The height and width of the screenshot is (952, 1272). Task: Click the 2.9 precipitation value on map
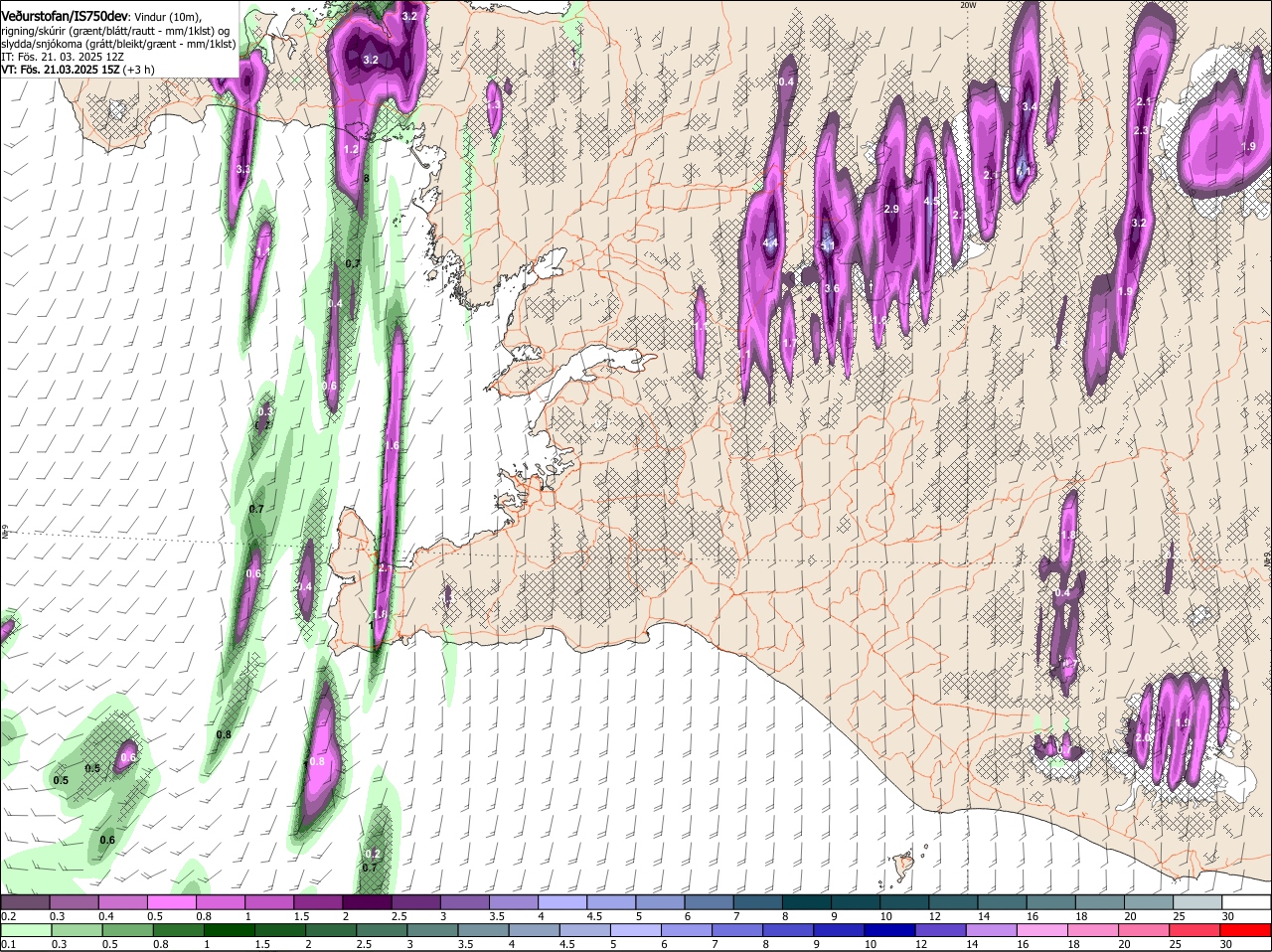891,209
